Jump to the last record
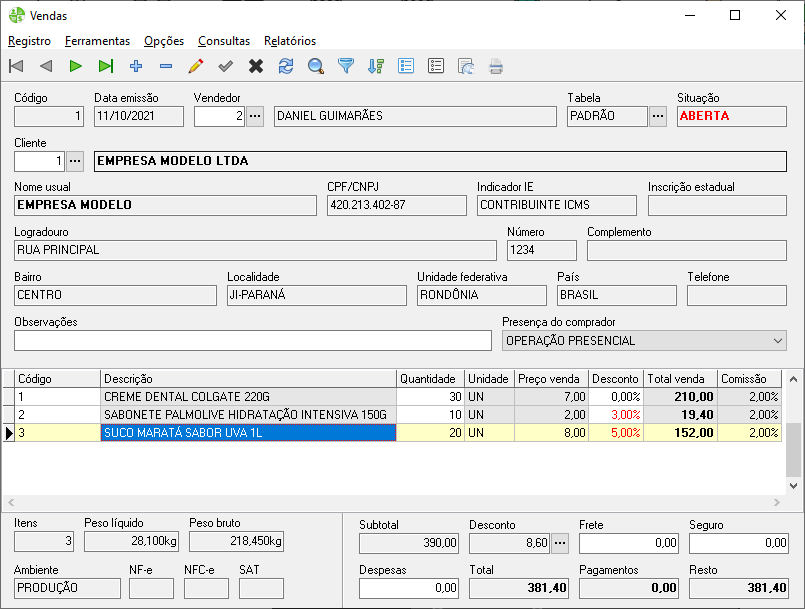805x609 pixels. 106,67
